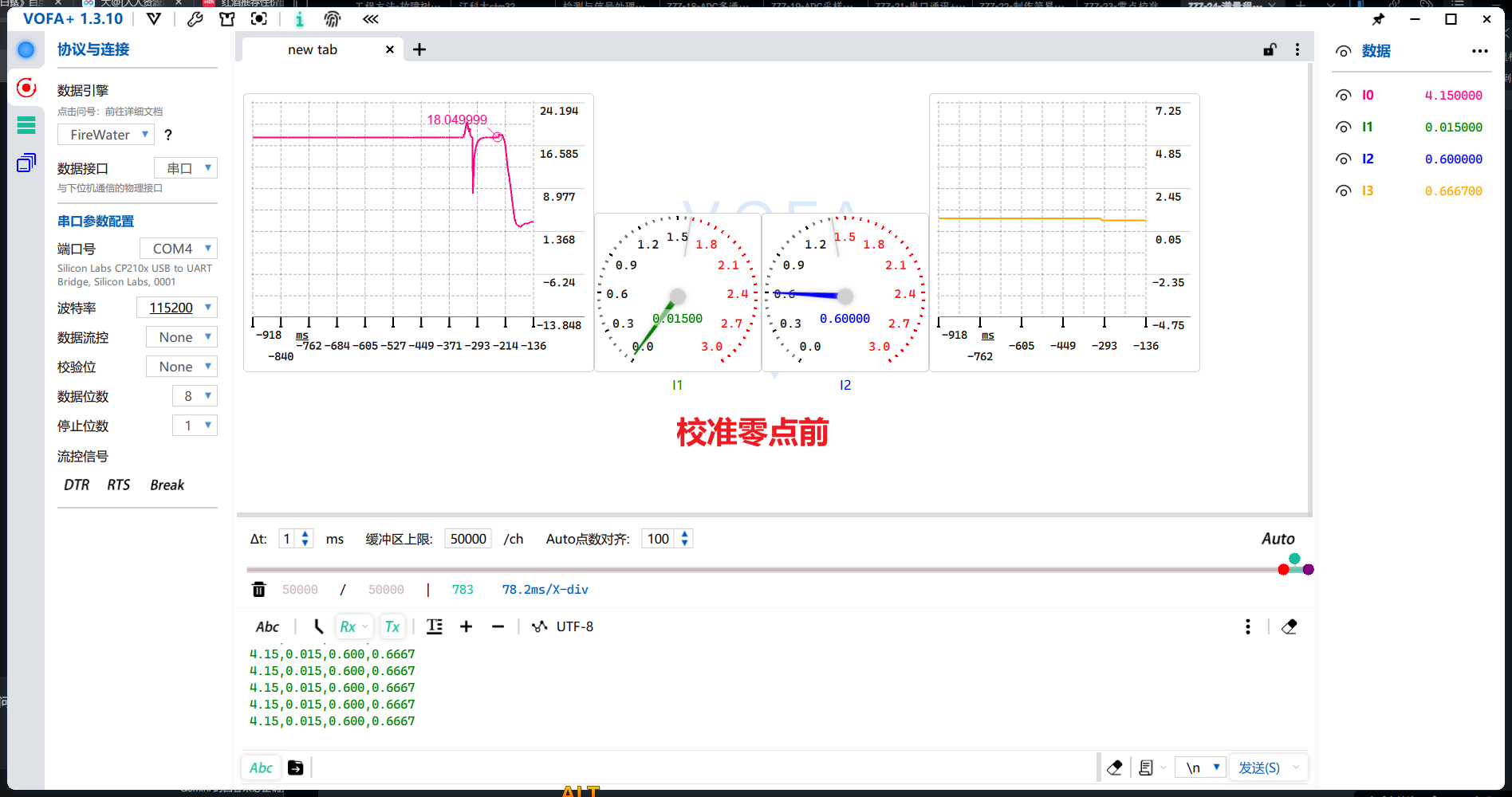The image size is (1512, 797).
Task: Open the info icon in title bar
Action: (299, 19)
